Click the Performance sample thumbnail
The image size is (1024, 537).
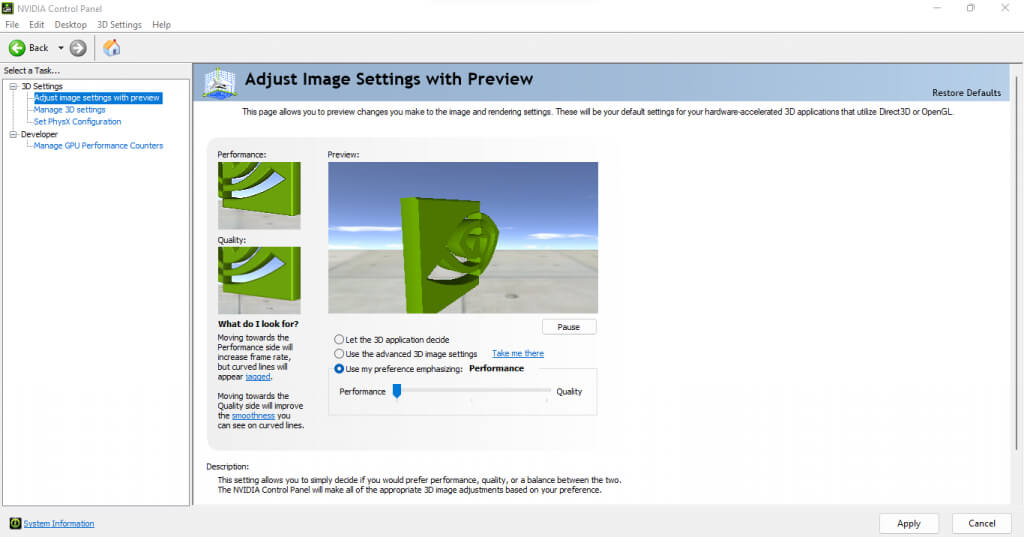(259, 195)
